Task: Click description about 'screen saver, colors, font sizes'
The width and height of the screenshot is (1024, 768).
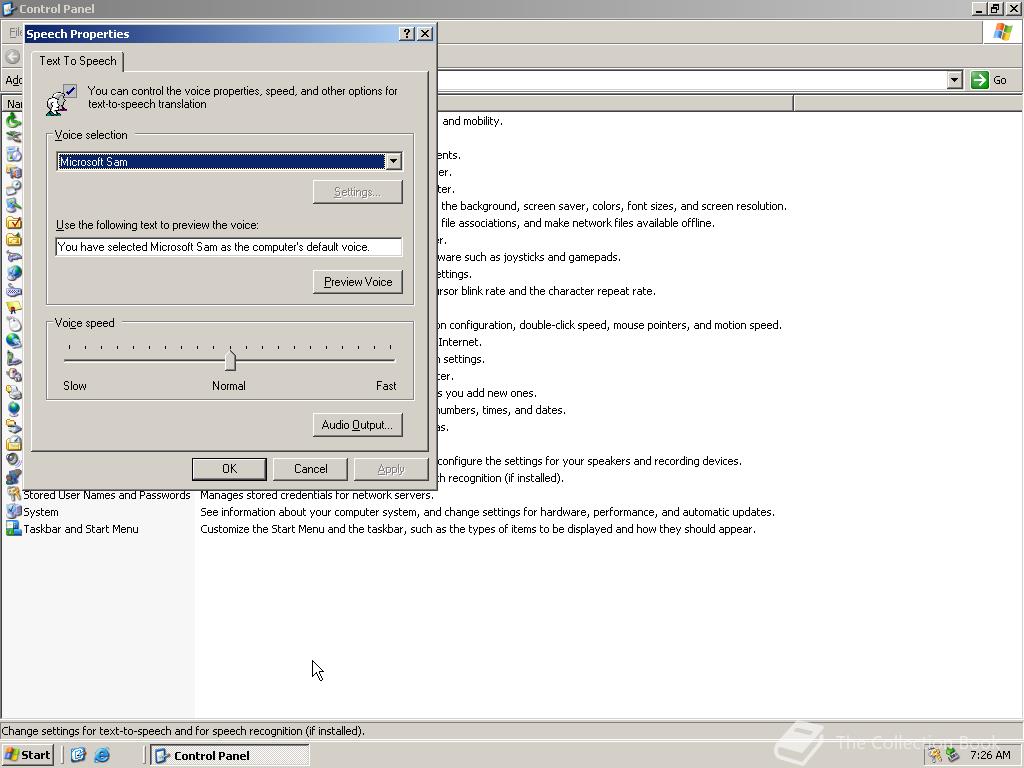Action: (614, 206)
